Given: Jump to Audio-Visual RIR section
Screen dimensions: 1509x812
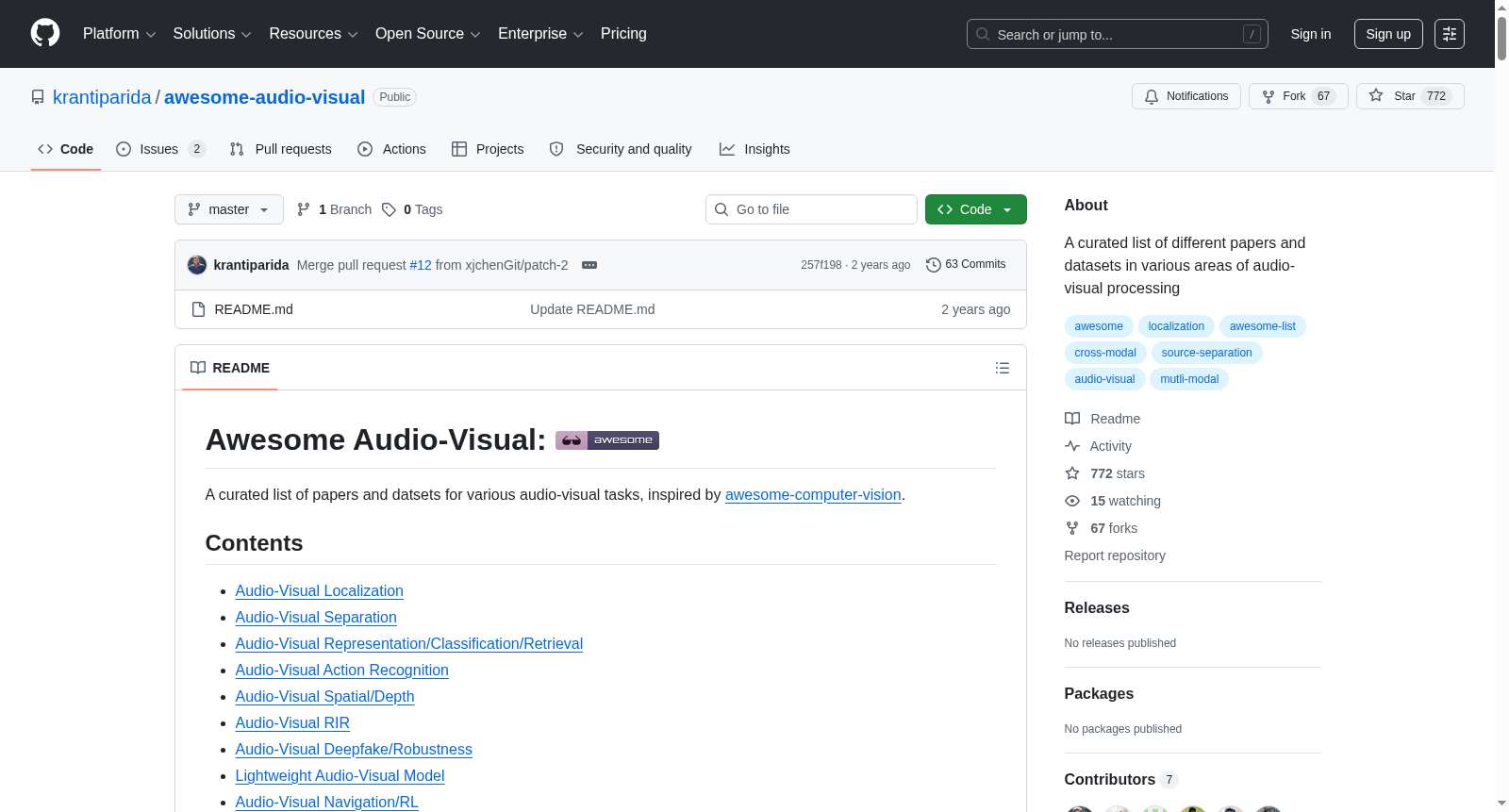Looking at the screenshot, I should pos(292,722).
